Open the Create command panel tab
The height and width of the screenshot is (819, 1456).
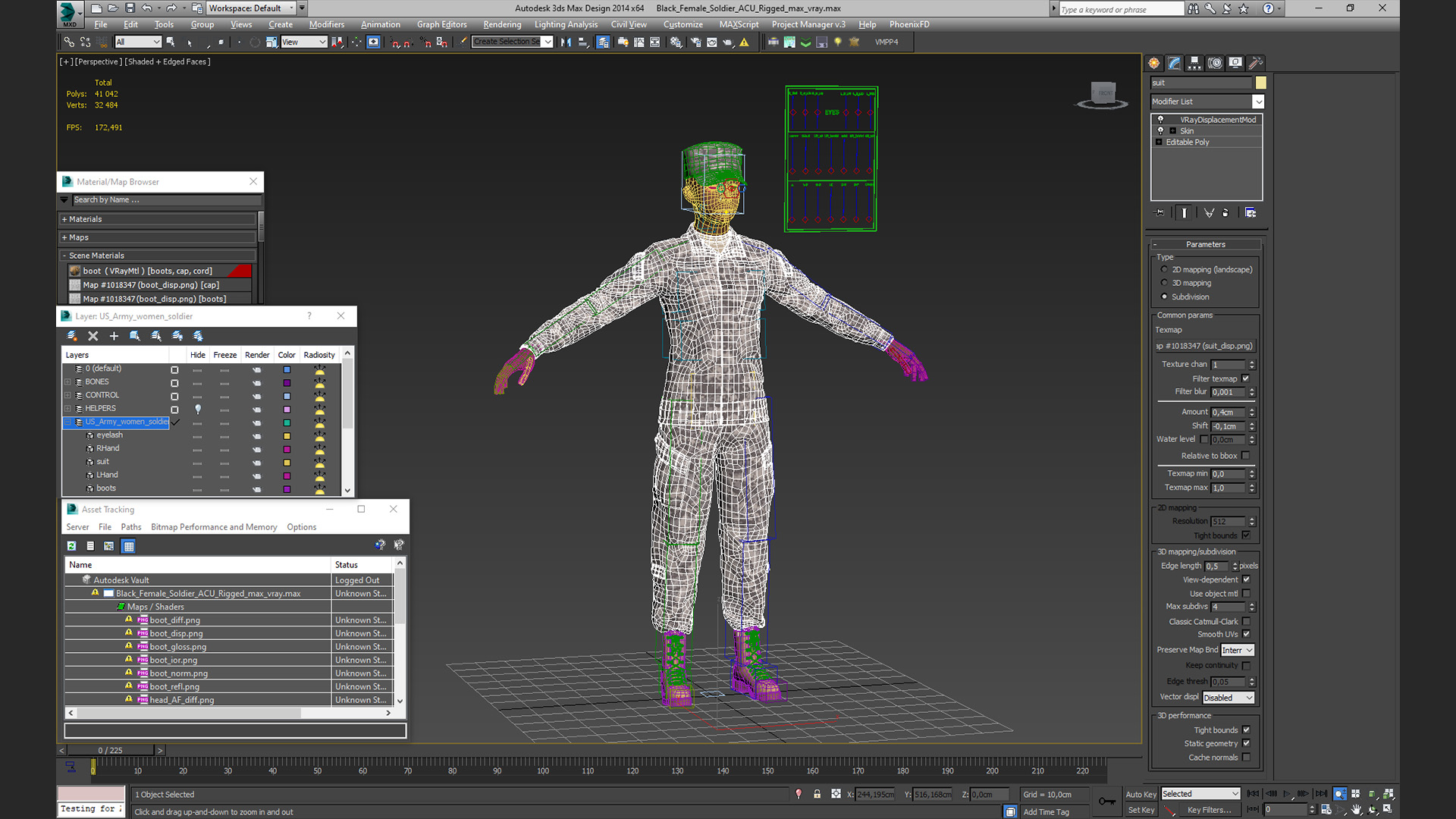pyautogui.click(x=1154, y=63)
